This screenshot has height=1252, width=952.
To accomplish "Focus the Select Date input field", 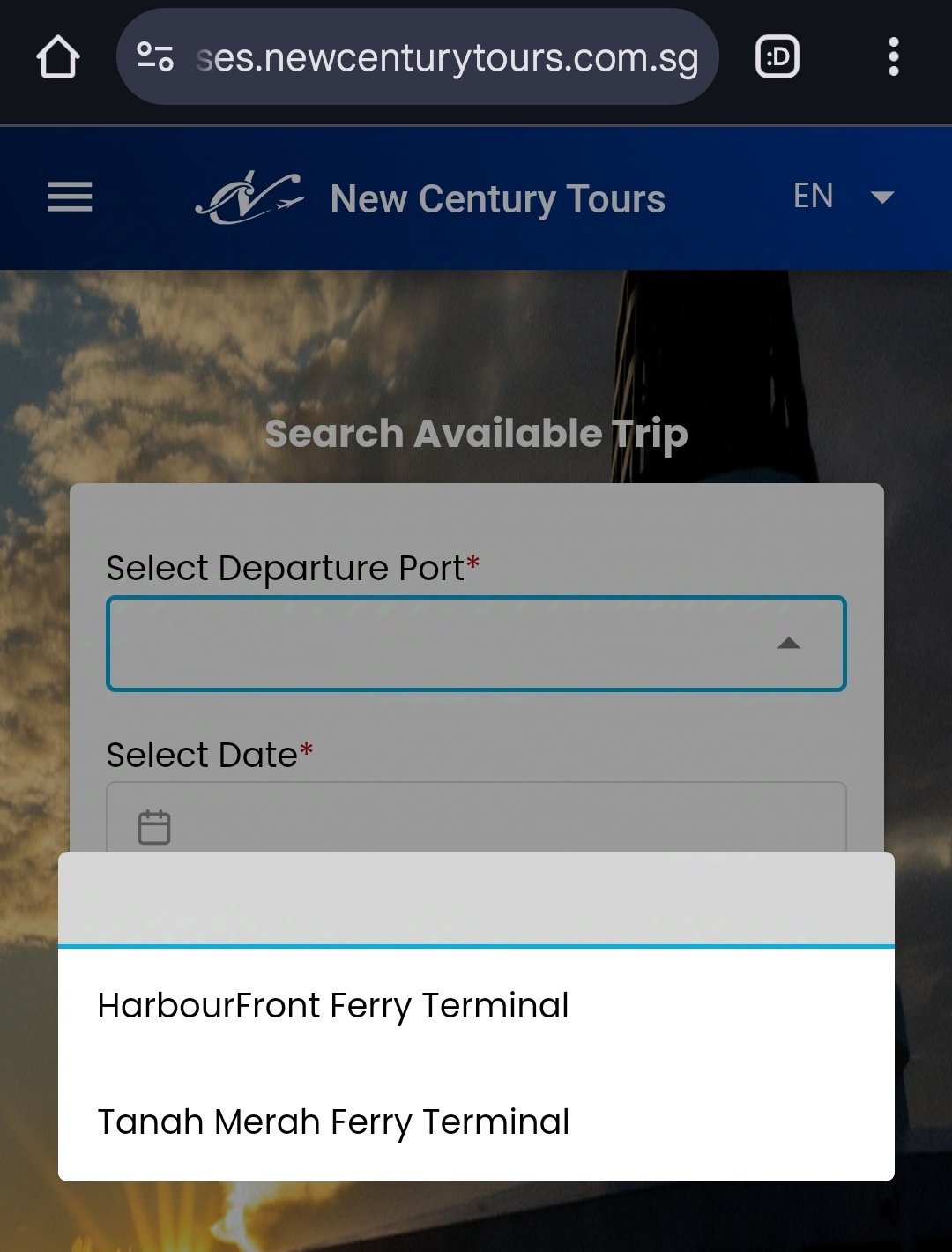I will (476, 817).
